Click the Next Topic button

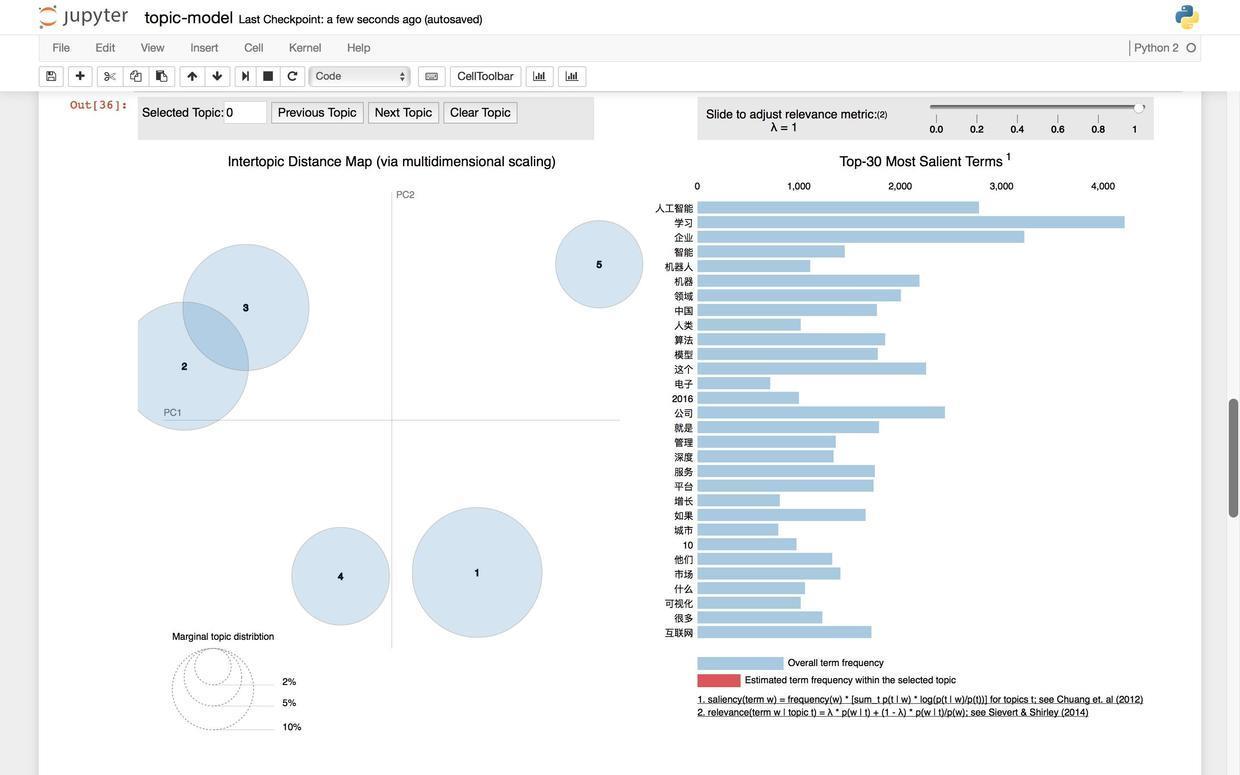pyautogui.click(x=403, y=113)
